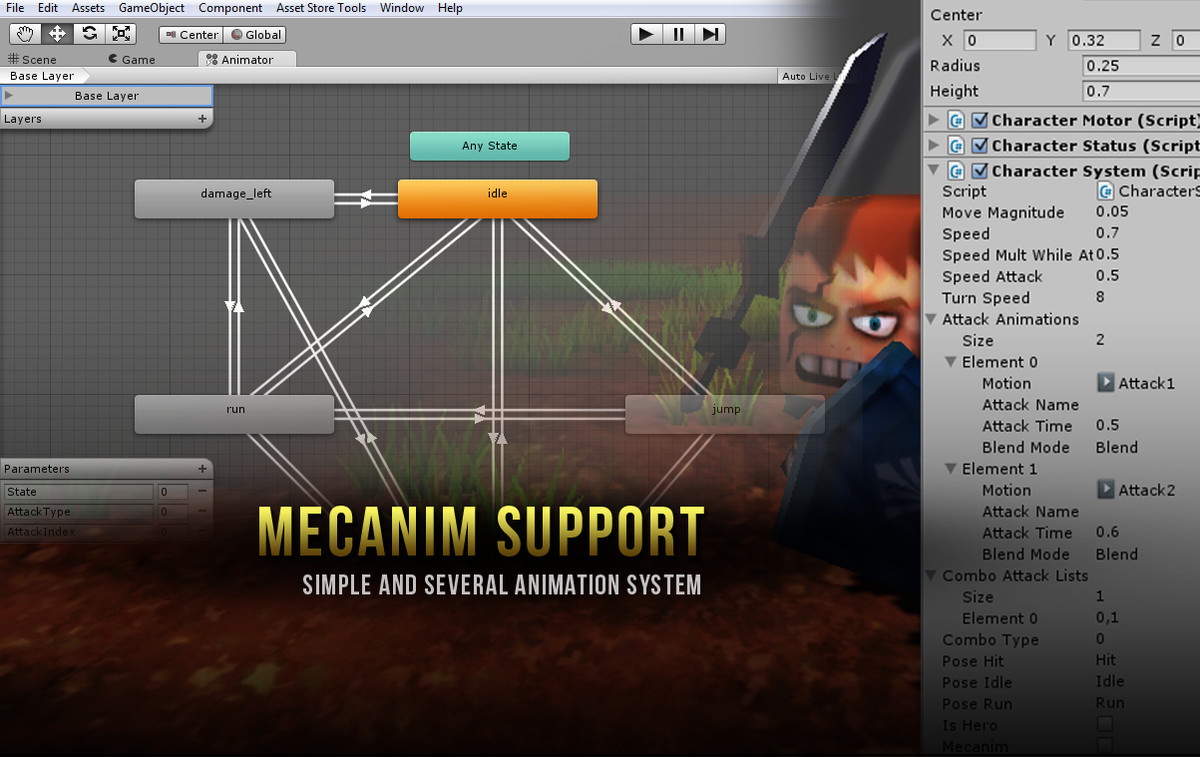This screenshot has width=1200, height=757.
Task: Collapse Element 0 of Attack Animations
Action: [952, 362]
